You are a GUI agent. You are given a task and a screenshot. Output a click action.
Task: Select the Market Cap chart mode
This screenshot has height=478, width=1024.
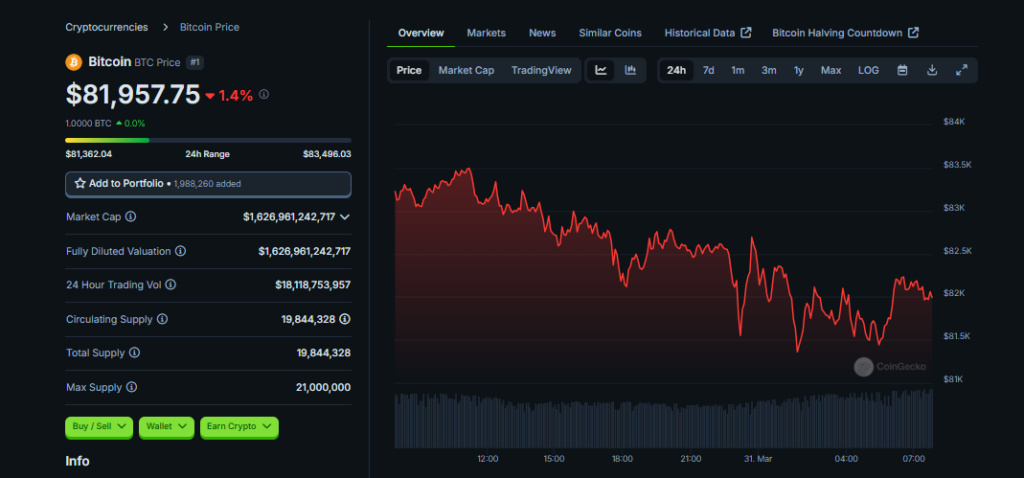coord(466,71)
